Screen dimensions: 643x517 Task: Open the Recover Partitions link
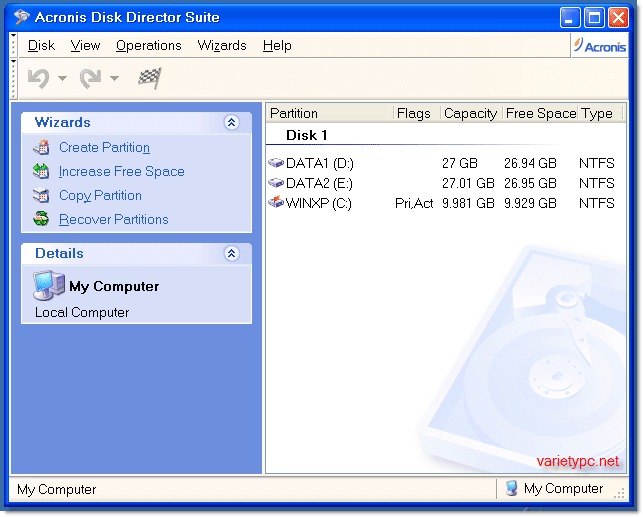click(114, 219)
